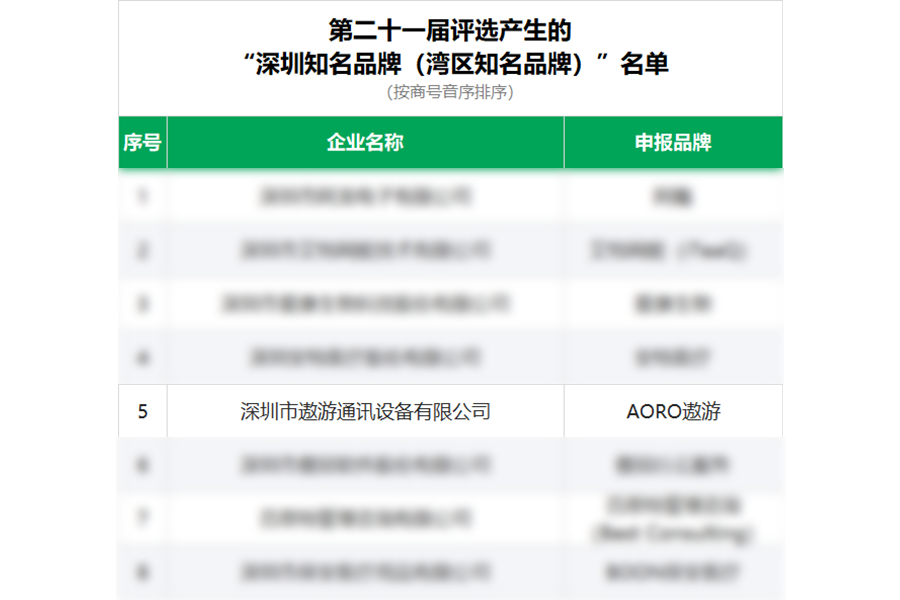Click blurred company name in row 3
This screenshot has height=600, width=900.
click(365, 304)
